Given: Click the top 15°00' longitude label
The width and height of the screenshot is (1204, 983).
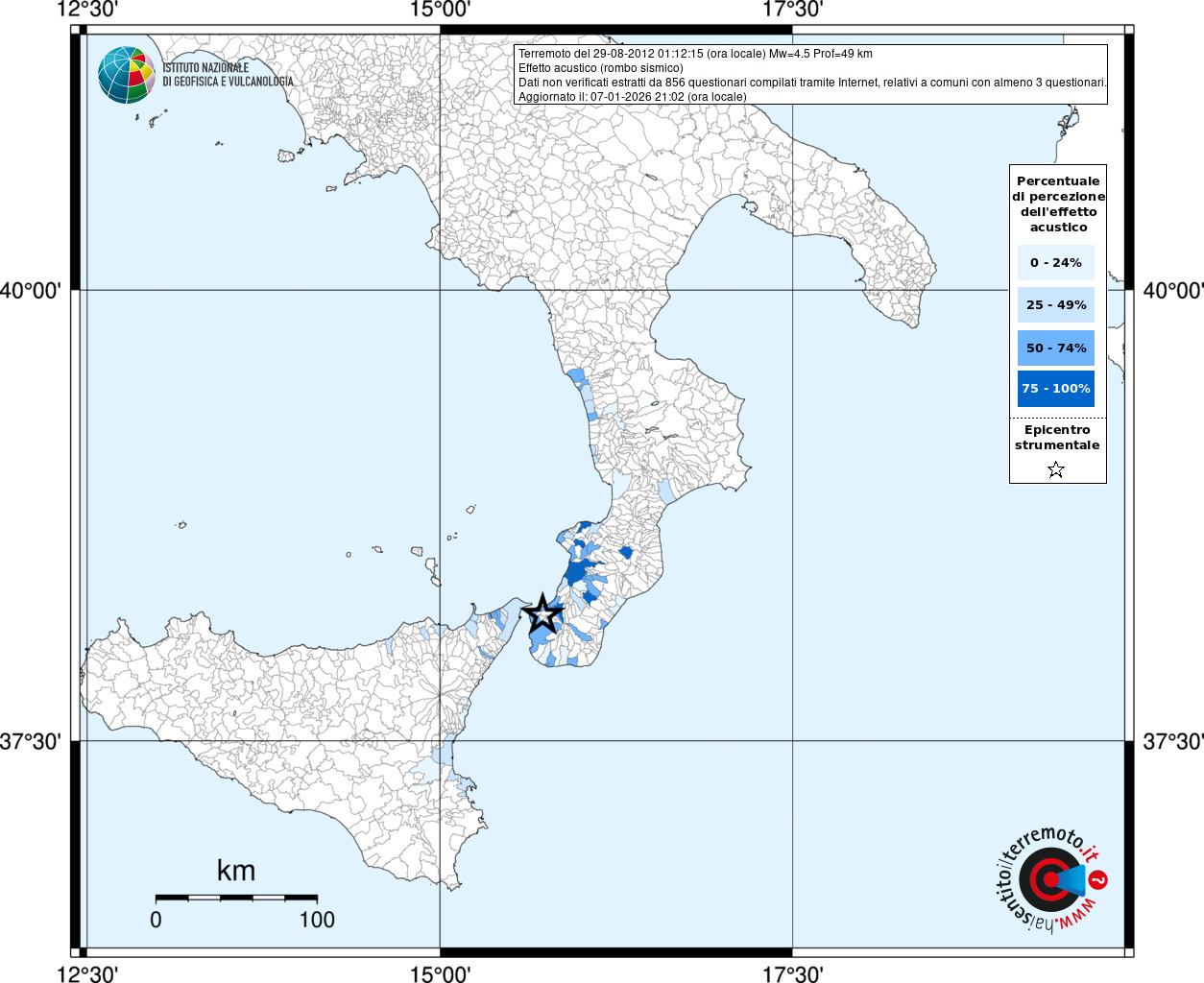Looking at the screenshot, I should tap(440, 10).
